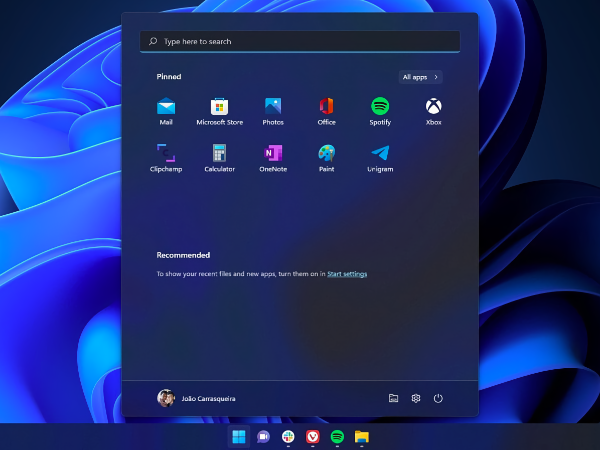Open Settings via the gear icon
The image size is (600, 450).
[x=416, y=398]
